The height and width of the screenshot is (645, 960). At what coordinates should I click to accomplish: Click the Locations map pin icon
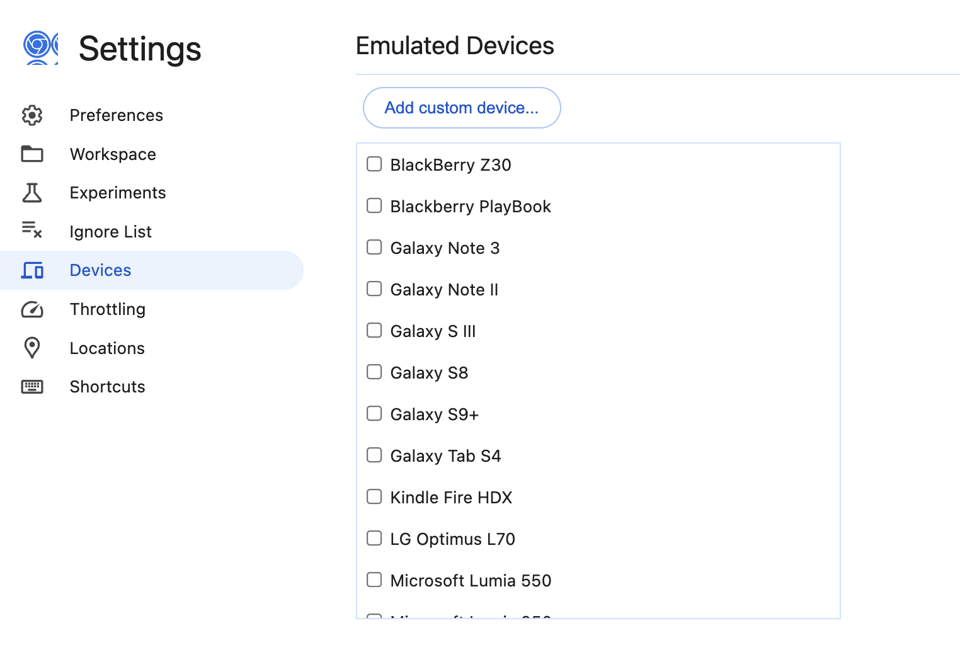[32, 347]
